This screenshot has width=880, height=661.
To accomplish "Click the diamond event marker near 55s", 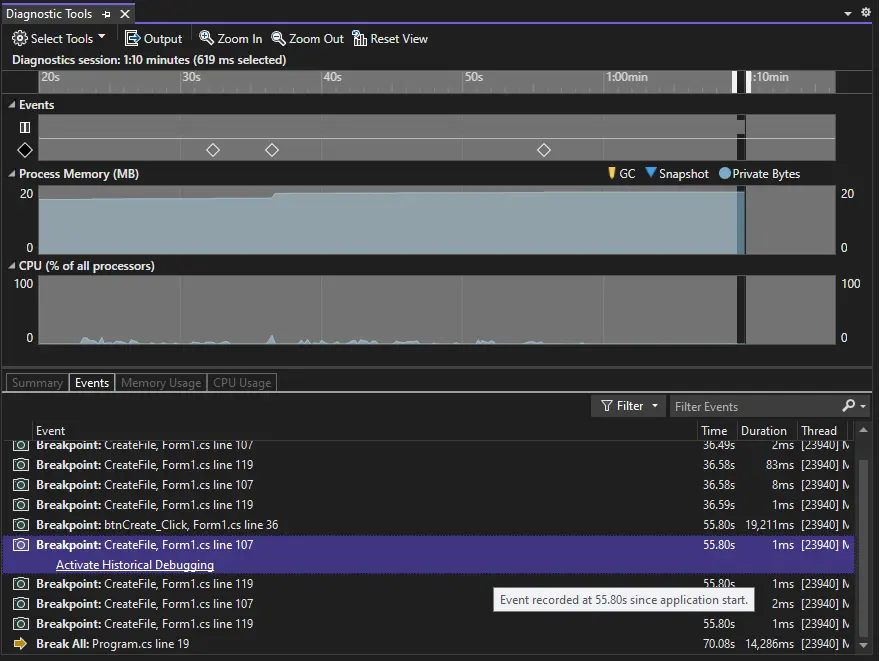I will click(544, 150).
